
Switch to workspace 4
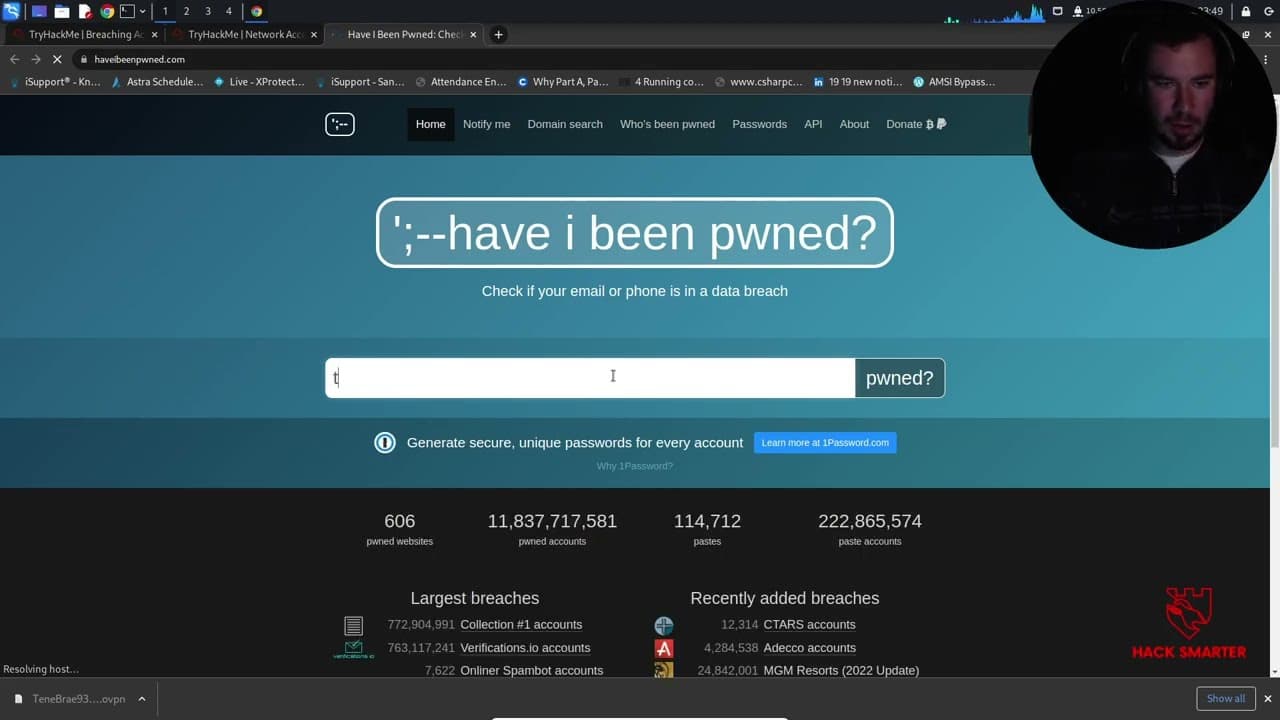[229, 11]
